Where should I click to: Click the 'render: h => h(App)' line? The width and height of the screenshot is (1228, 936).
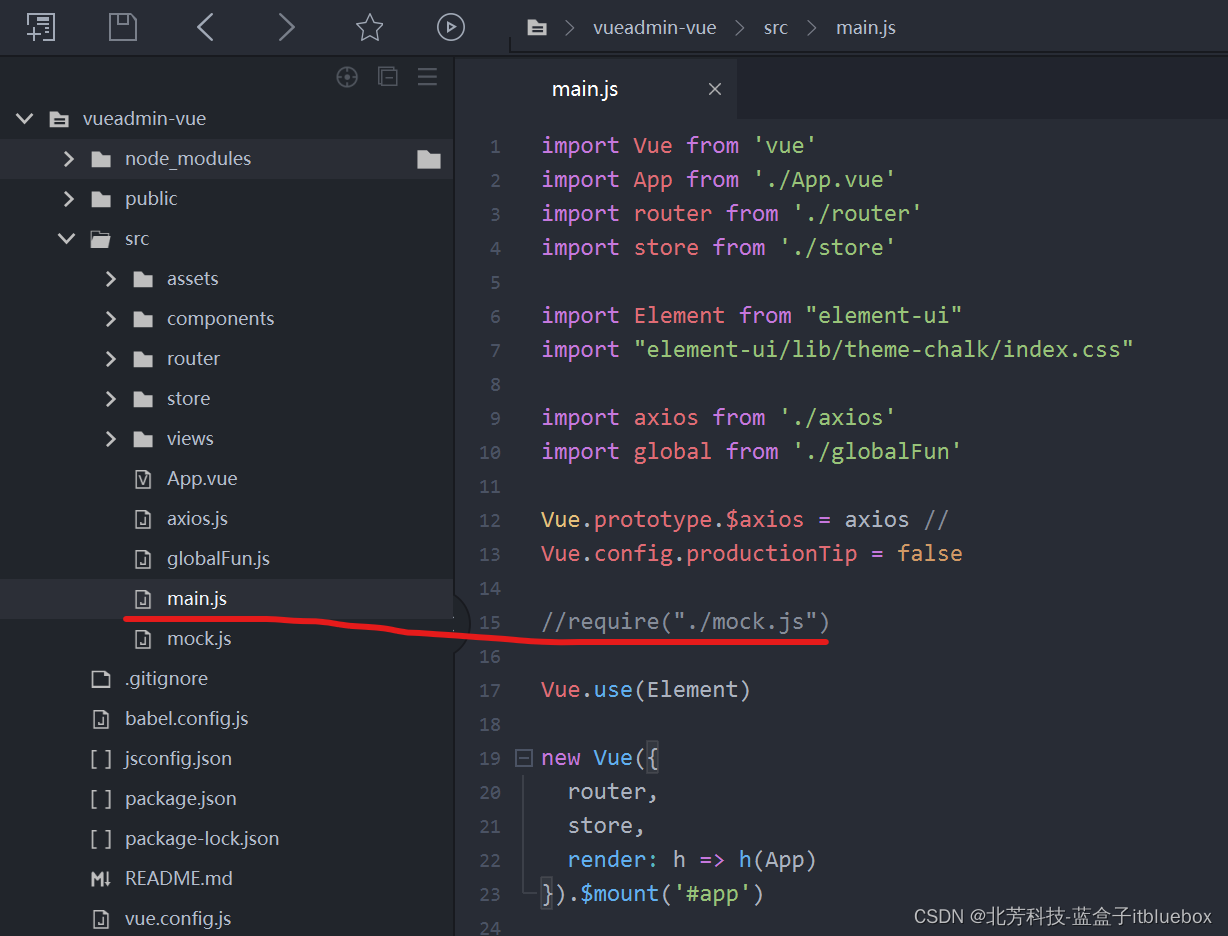[692, 860]
